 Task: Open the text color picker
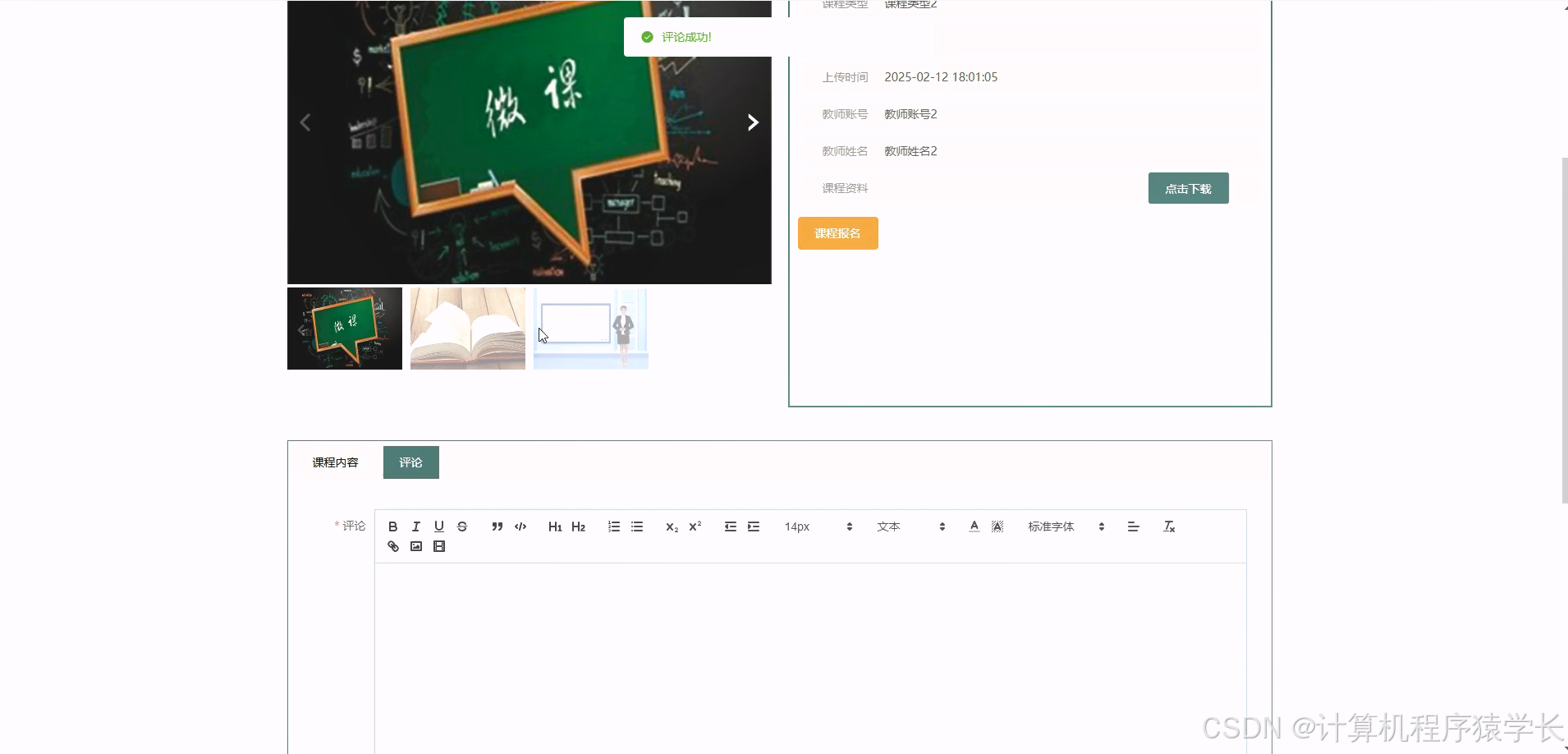[x=973, y=526]
